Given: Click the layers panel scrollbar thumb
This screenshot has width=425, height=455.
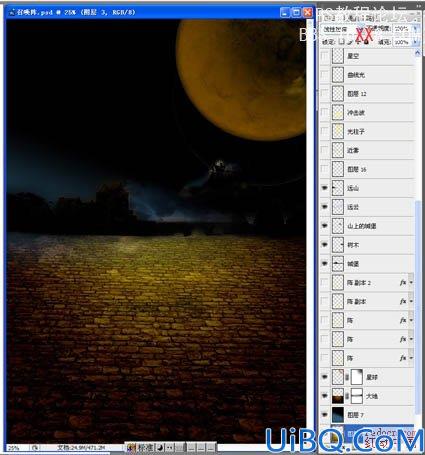Looking at the screenshot, I should tap(418, 307).
